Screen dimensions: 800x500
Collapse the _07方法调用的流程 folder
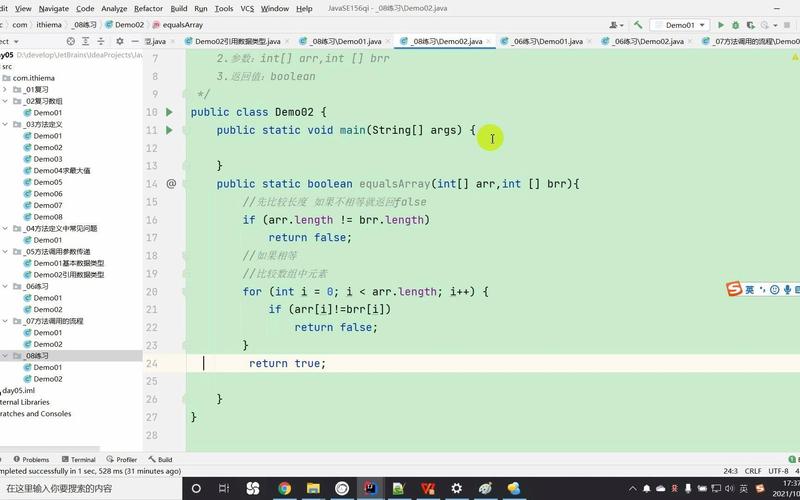coord(5,321)
